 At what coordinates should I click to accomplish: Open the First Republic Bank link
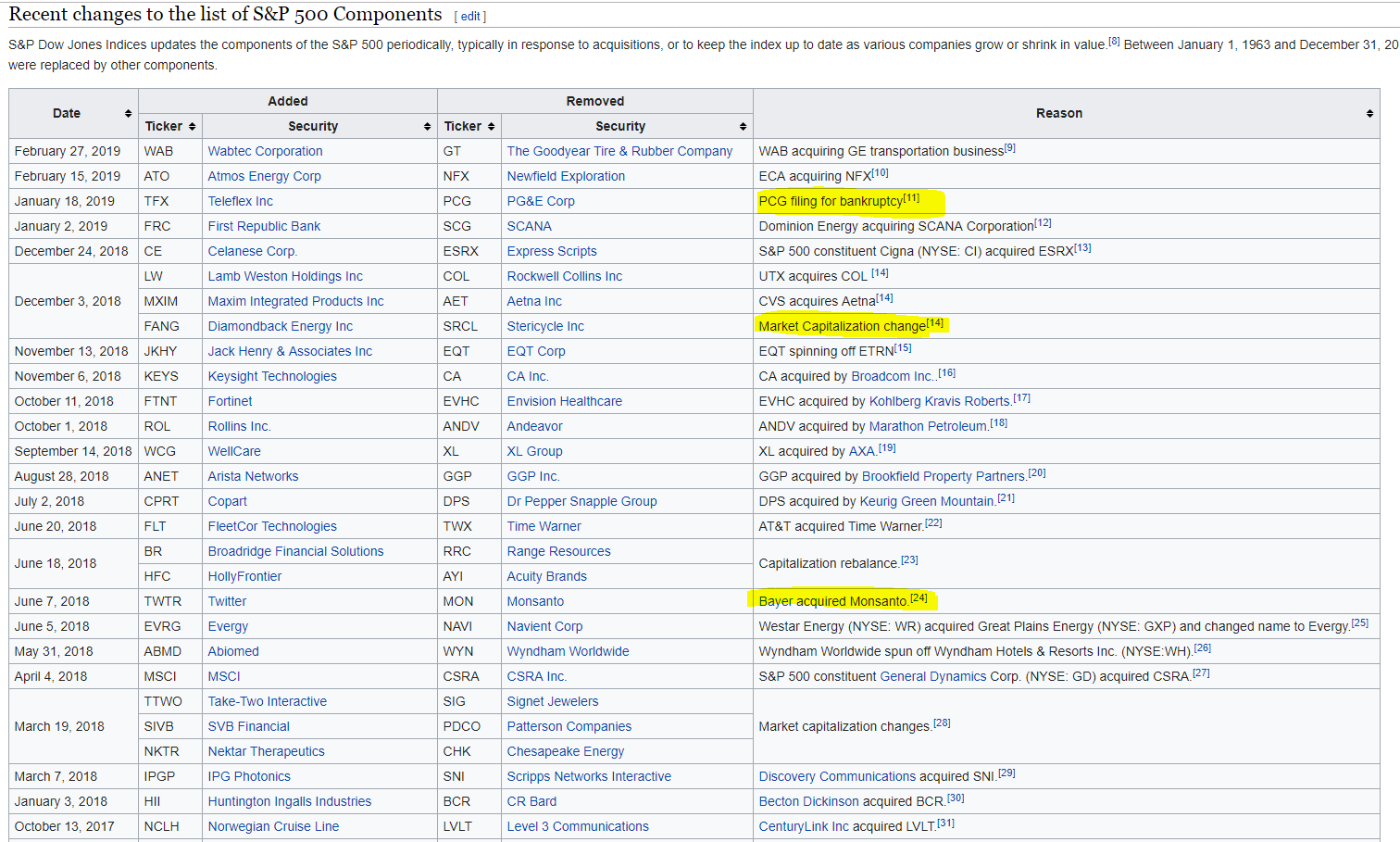[x=264, y=226]
